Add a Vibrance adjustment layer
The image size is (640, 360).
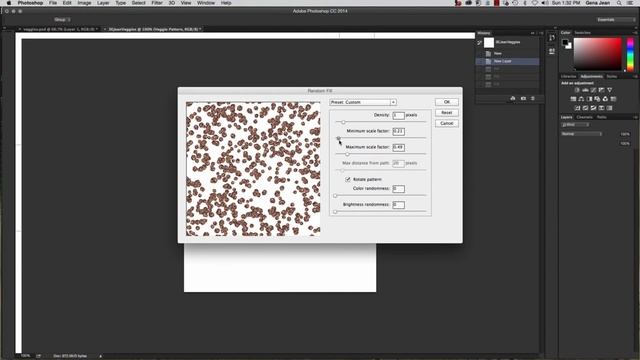click(609, 90)
